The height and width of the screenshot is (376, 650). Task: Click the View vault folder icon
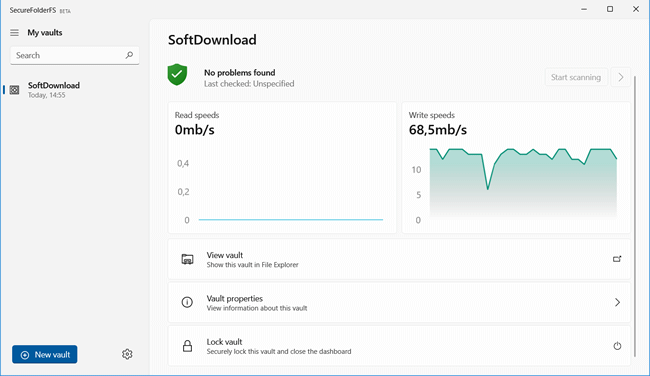[187, 259]
